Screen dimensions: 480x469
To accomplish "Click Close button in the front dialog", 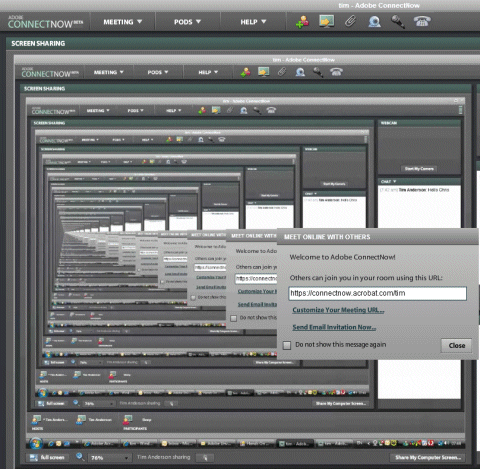I will 456,346.
